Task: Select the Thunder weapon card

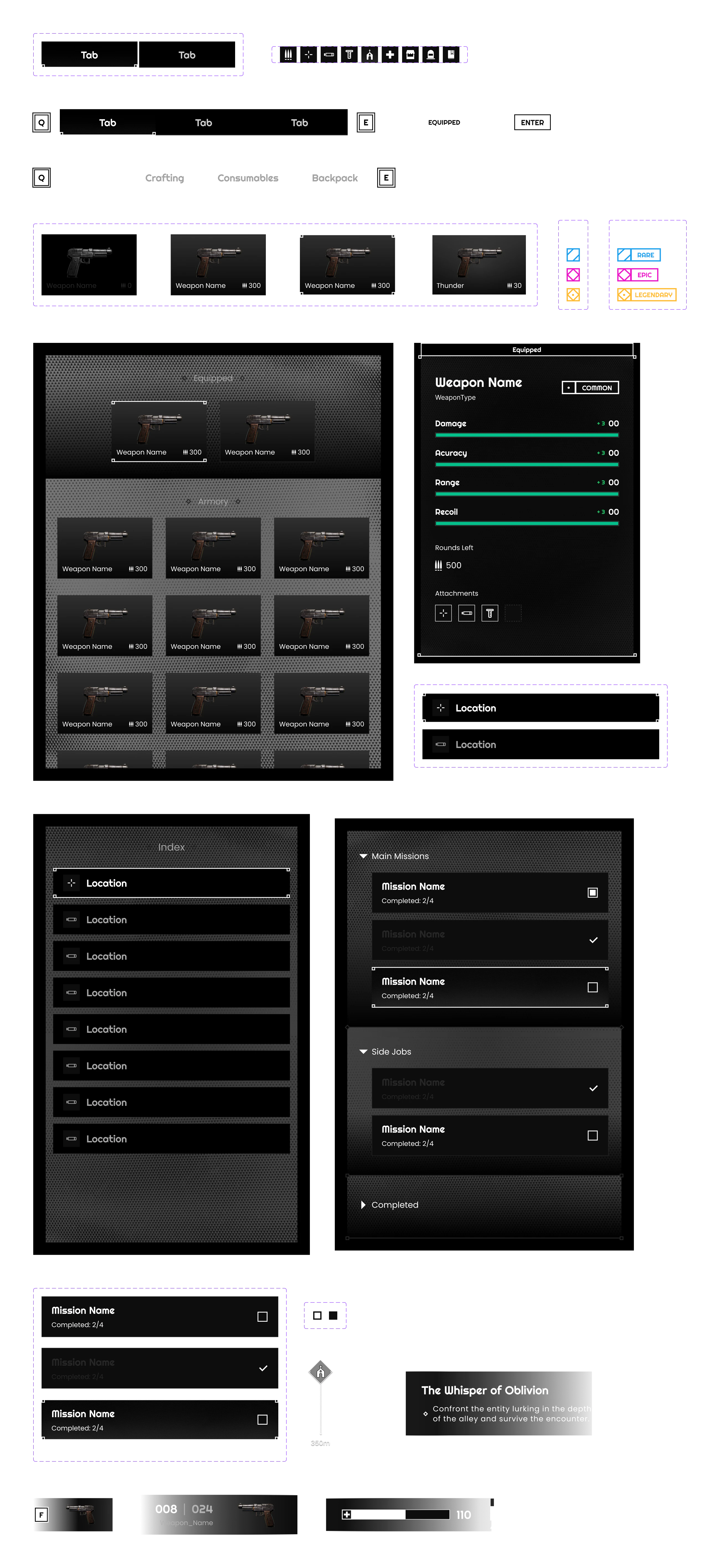Action: pos(479,264)
